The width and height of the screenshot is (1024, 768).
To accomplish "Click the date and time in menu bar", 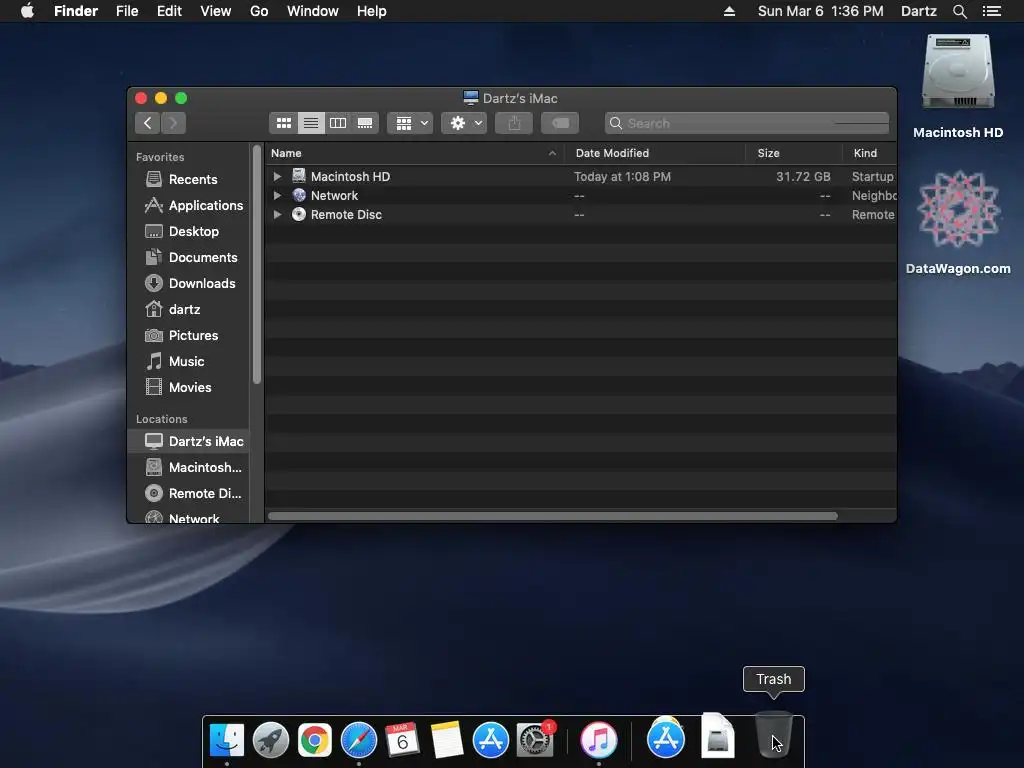I will pyautogui.click(x=820, y=11).
